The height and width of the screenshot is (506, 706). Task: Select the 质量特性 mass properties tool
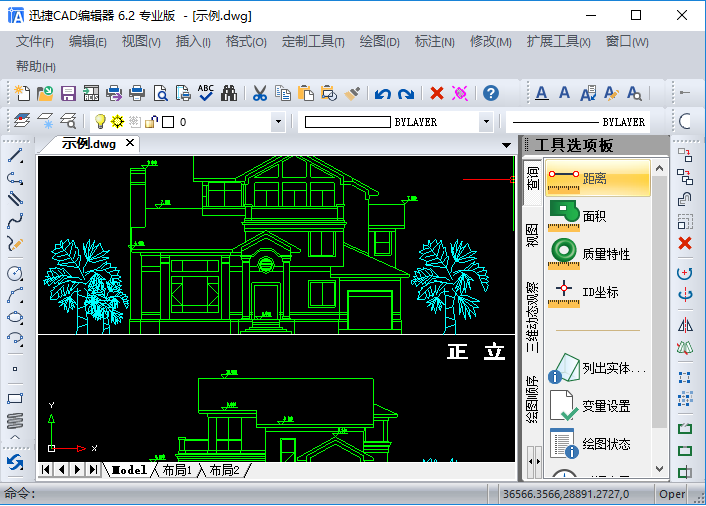598,254
